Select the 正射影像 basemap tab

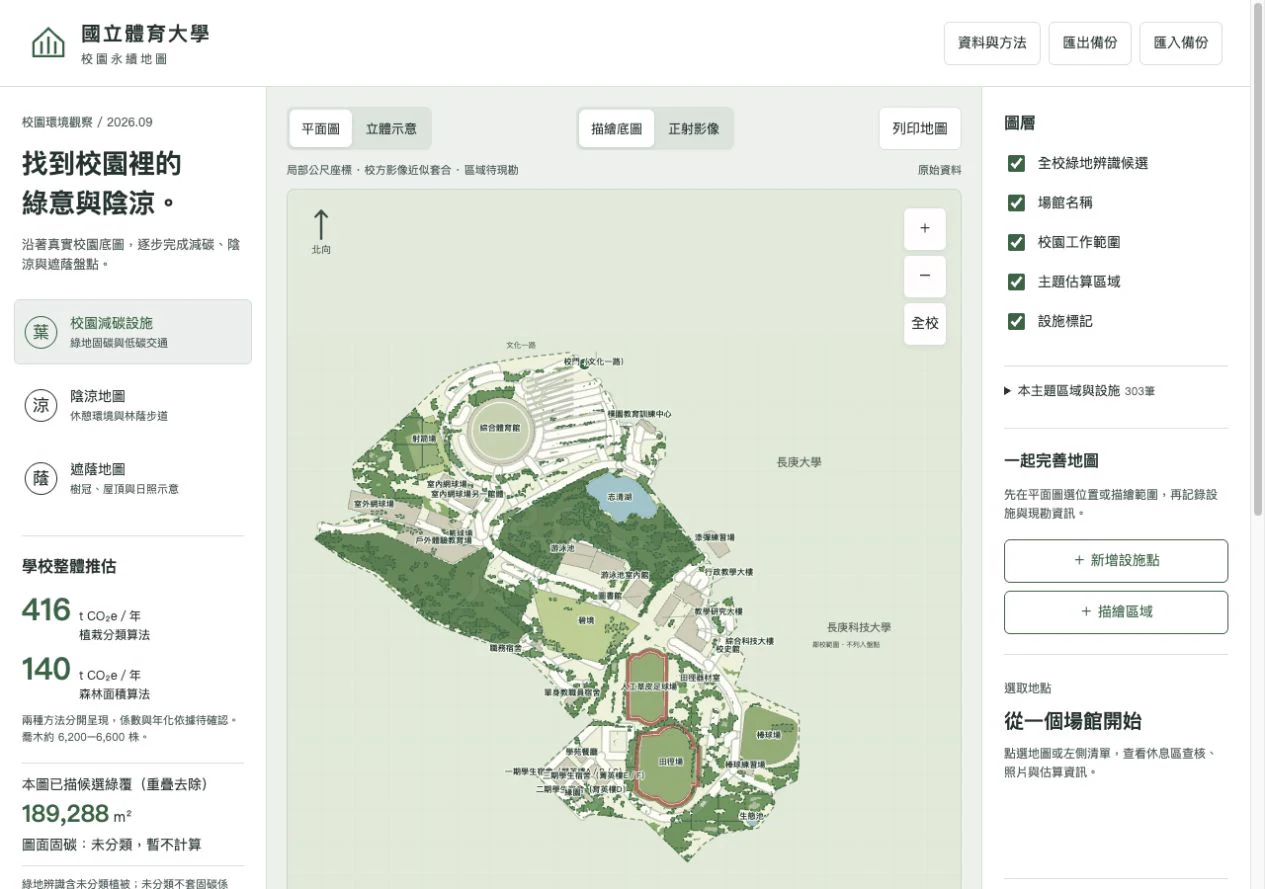tap(694, 129)
